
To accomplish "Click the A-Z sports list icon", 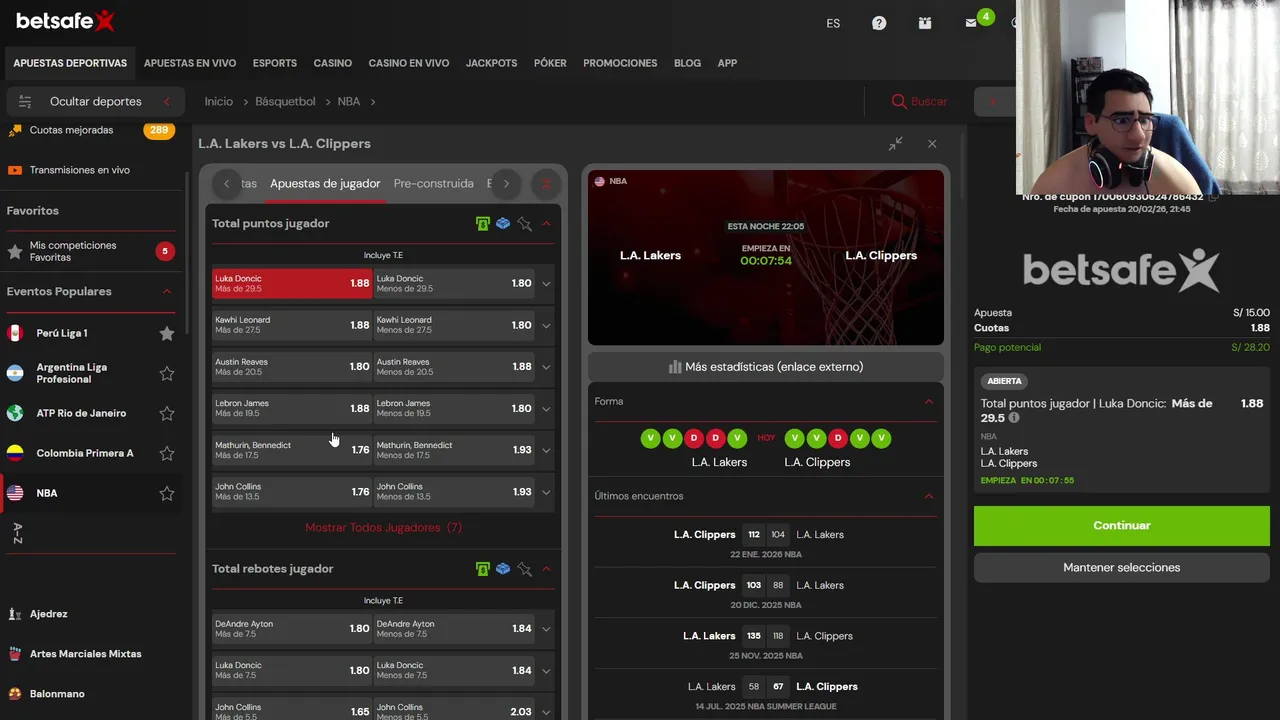I will coord(16,533).
